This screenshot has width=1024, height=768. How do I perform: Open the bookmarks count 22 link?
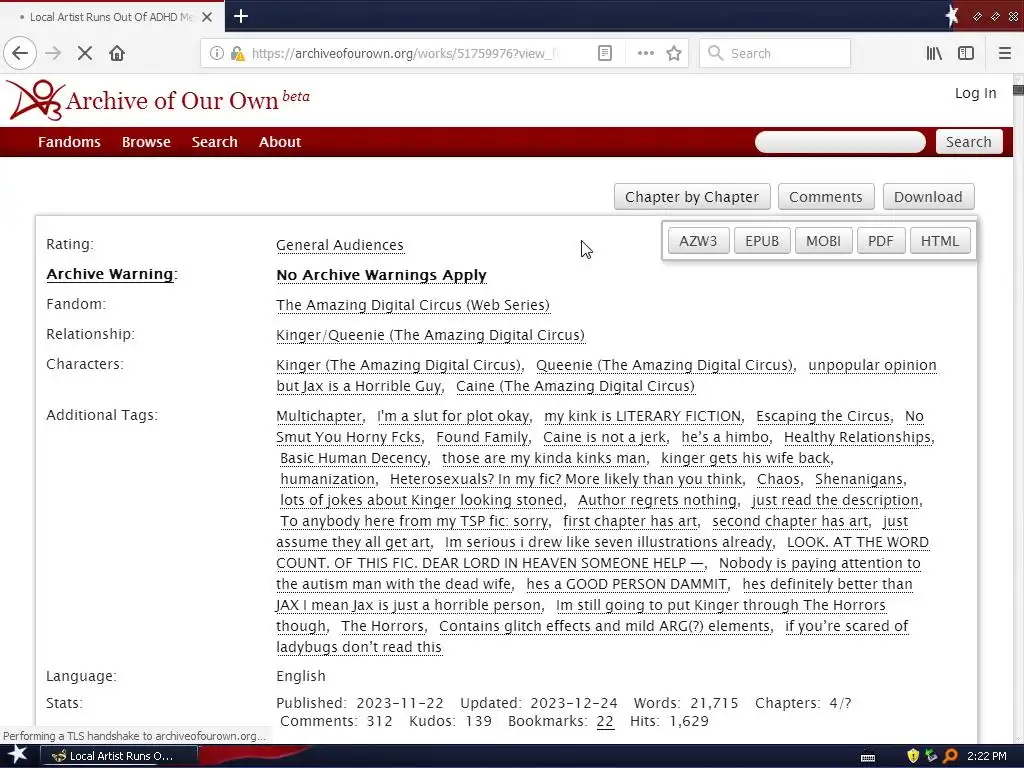pos(605,721)
